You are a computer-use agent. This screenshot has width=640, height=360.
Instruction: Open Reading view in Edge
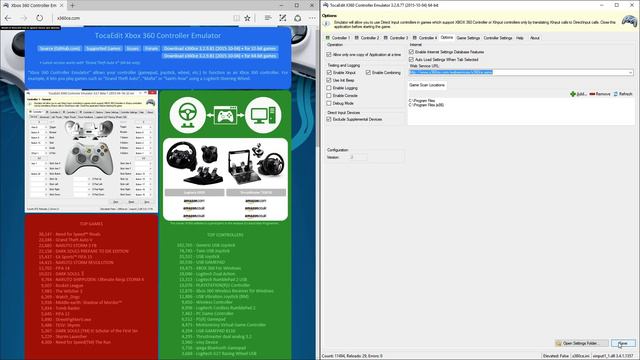[236, 18]
